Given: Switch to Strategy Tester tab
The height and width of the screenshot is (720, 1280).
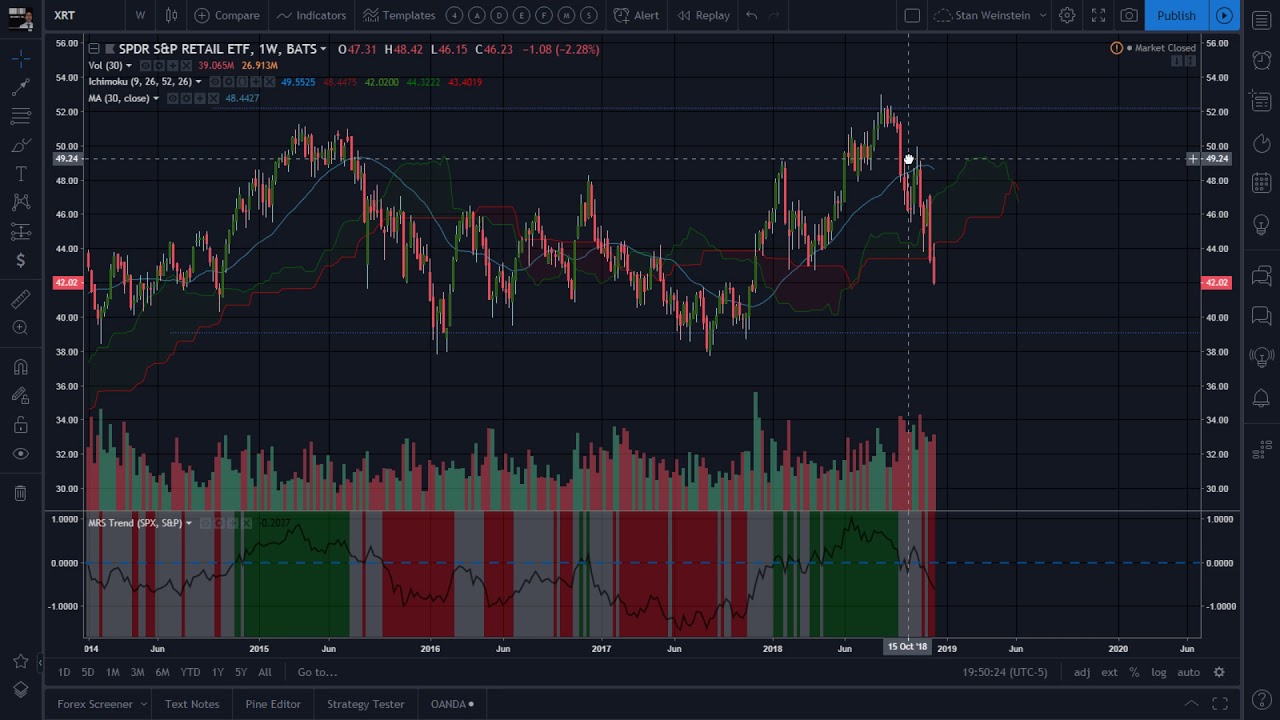Looking at the screenshot, I should pos(365,704).
